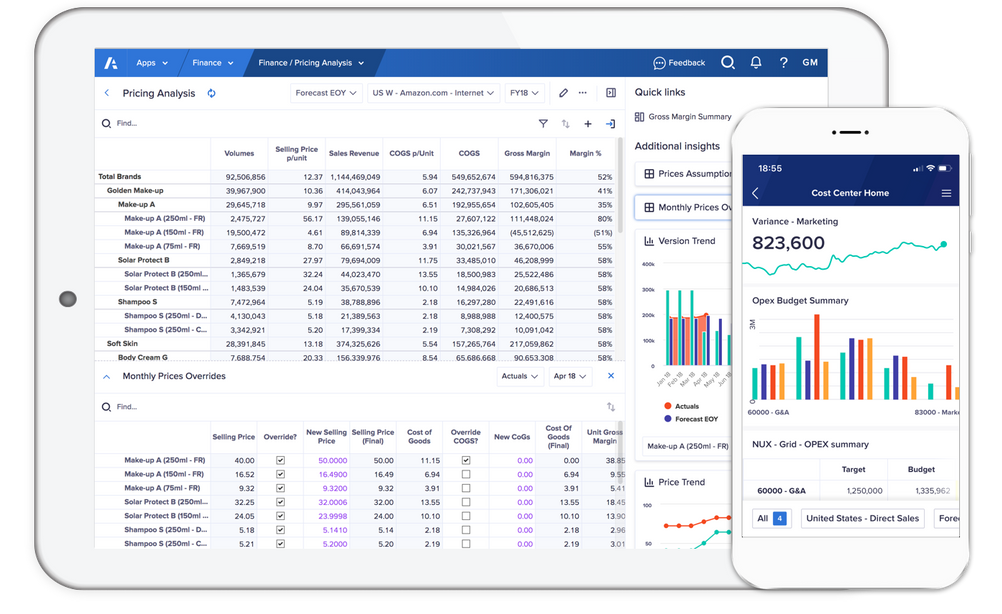The width and height of the screenshot is (1002, 614).
Task: Click the Feedback button in the header
Action: click(x=679, y=61)
